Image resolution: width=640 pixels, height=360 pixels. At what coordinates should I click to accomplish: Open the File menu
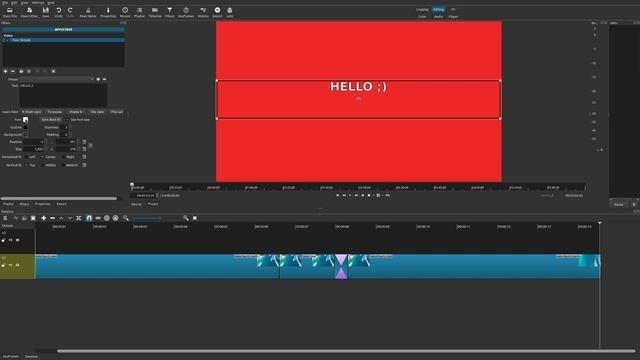[5, 2]
